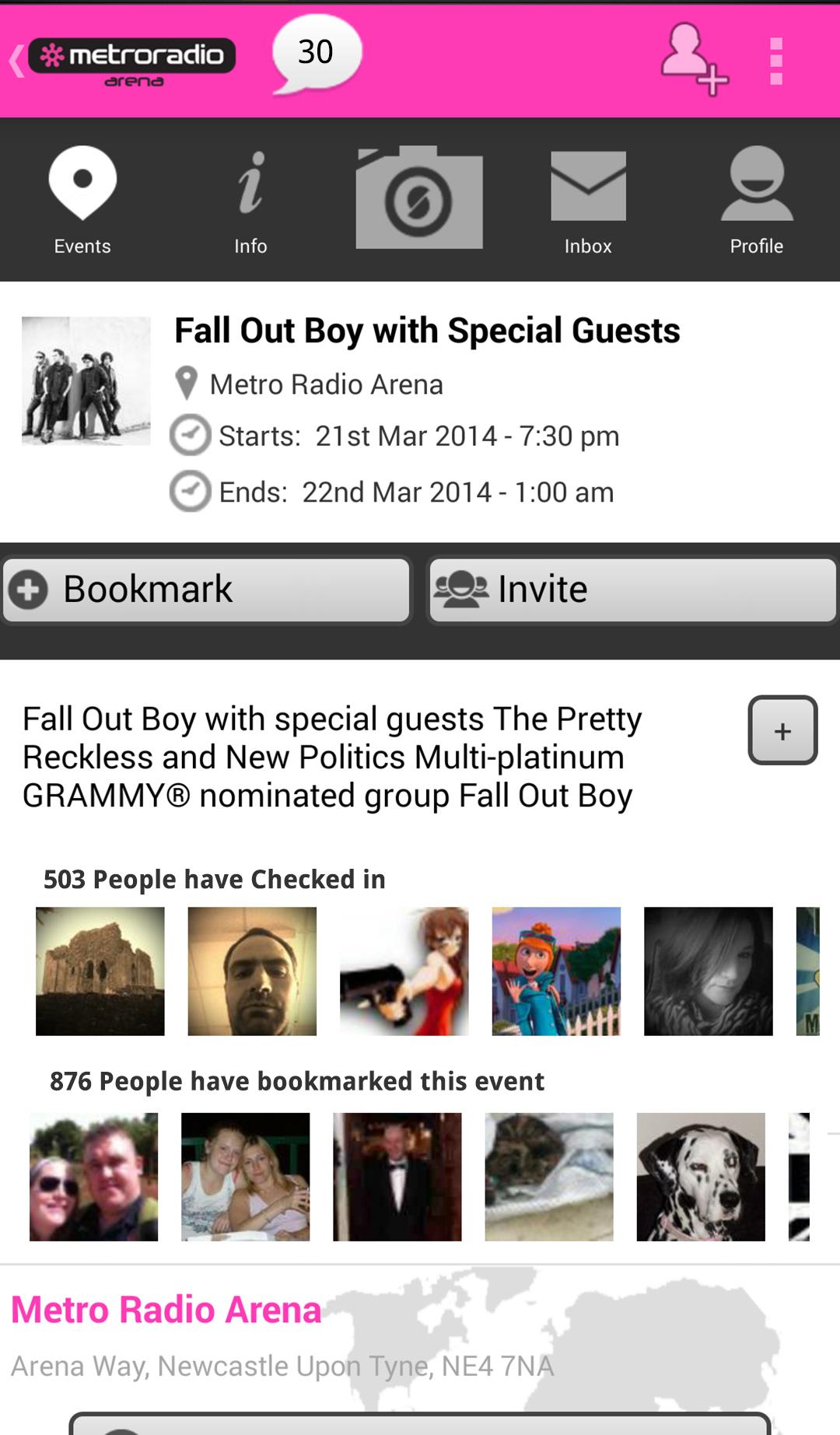This screenshot has width=840, height=1435.
Task: Open the 30 notifications speech bubble
Action: click(317, 54)
